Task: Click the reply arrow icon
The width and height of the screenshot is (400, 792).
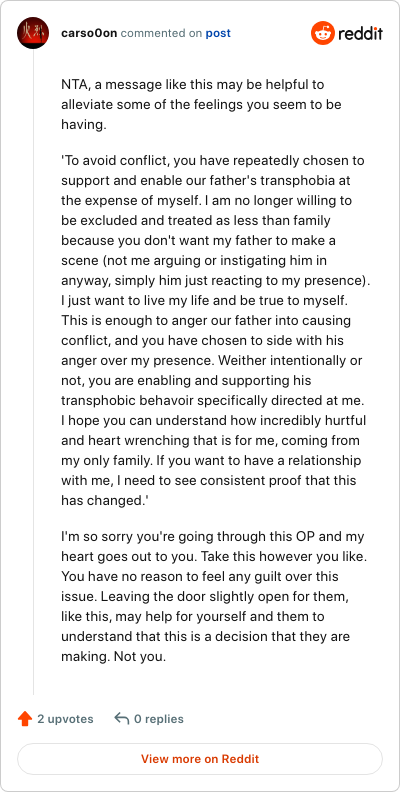Action: click(x=121, y=718)
